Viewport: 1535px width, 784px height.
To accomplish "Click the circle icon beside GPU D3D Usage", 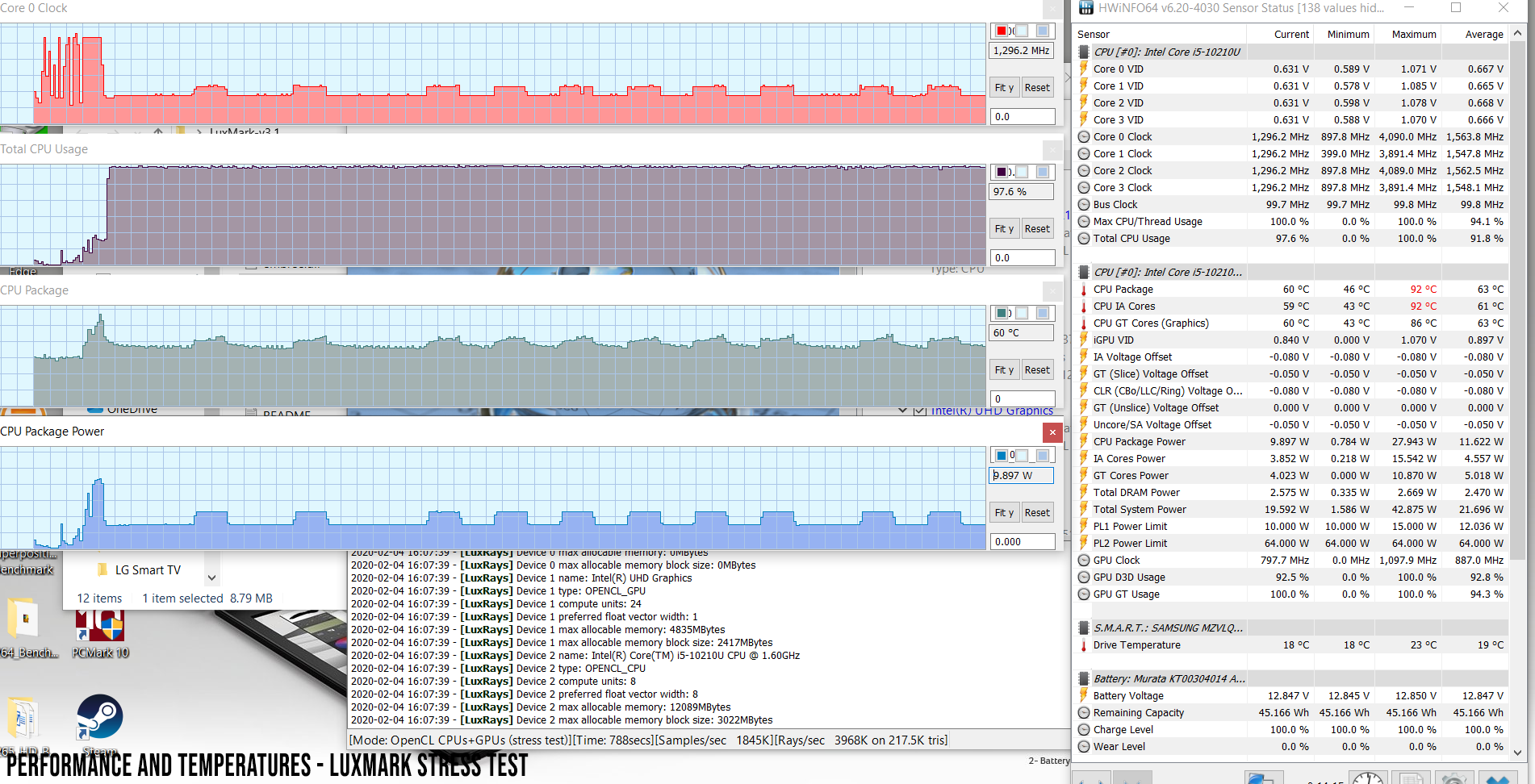I will coord(1084,577).
